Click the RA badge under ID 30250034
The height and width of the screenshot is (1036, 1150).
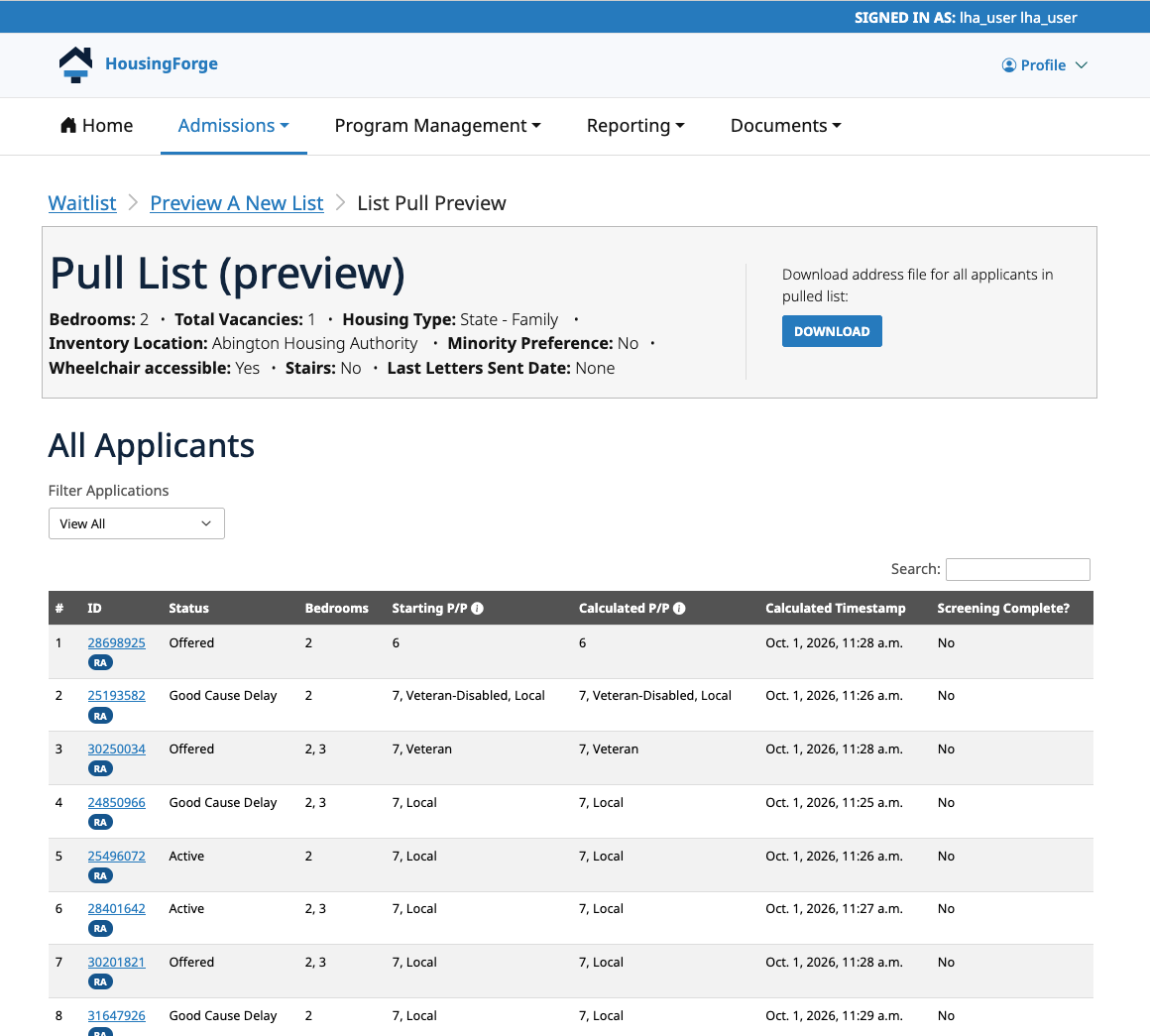point(100,769)
